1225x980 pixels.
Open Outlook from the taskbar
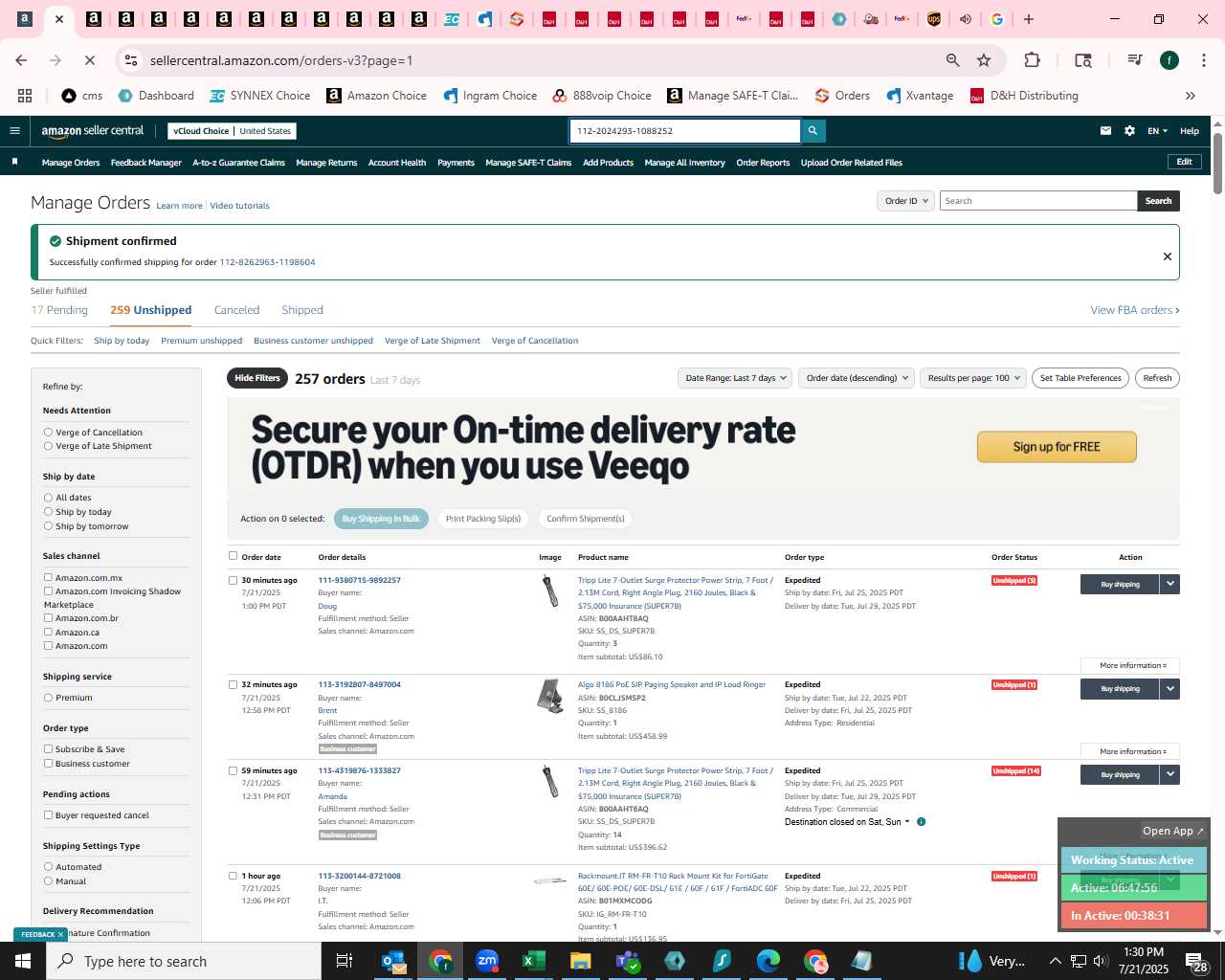(x=393, y=961)
